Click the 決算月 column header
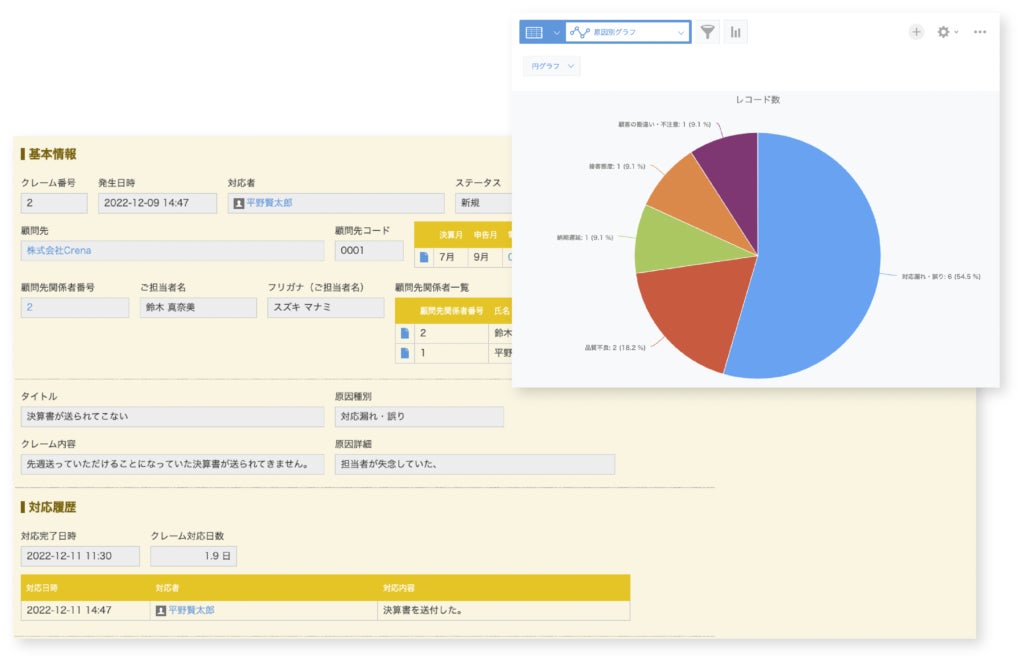 pos(451,234)
